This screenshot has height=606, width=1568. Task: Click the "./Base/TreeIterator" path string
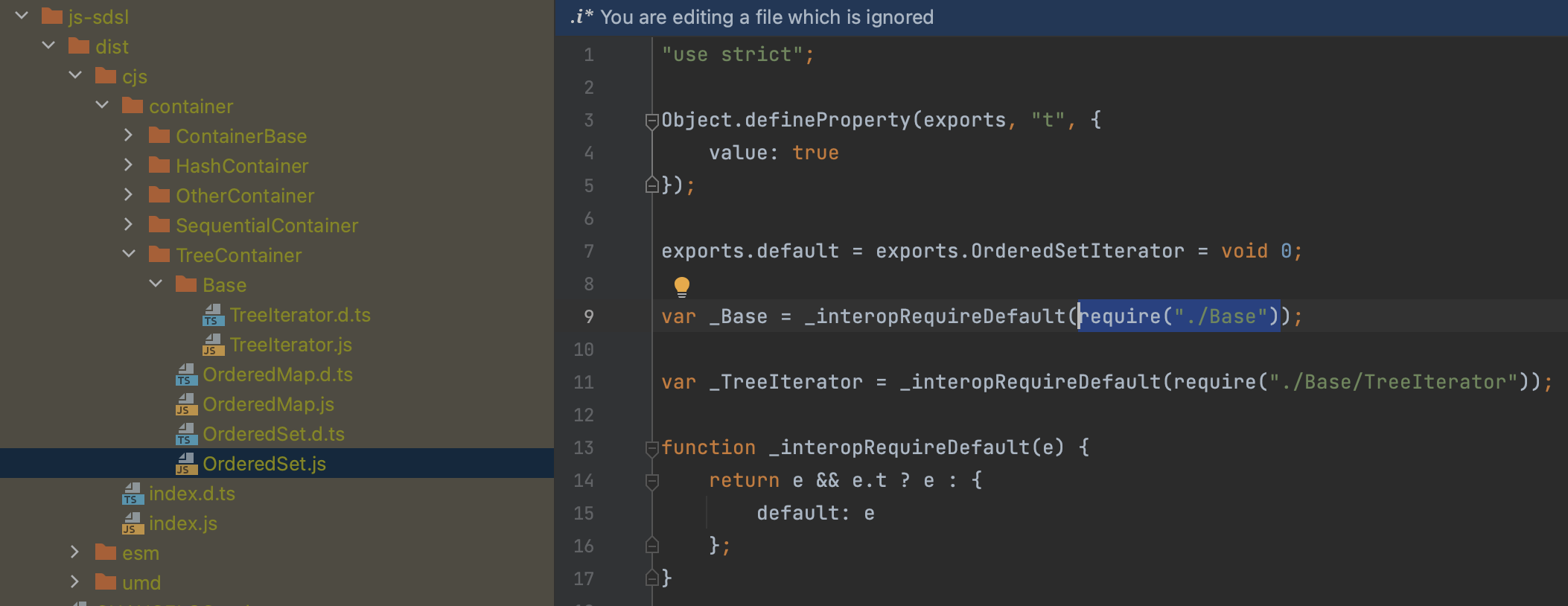(1393, 382)
